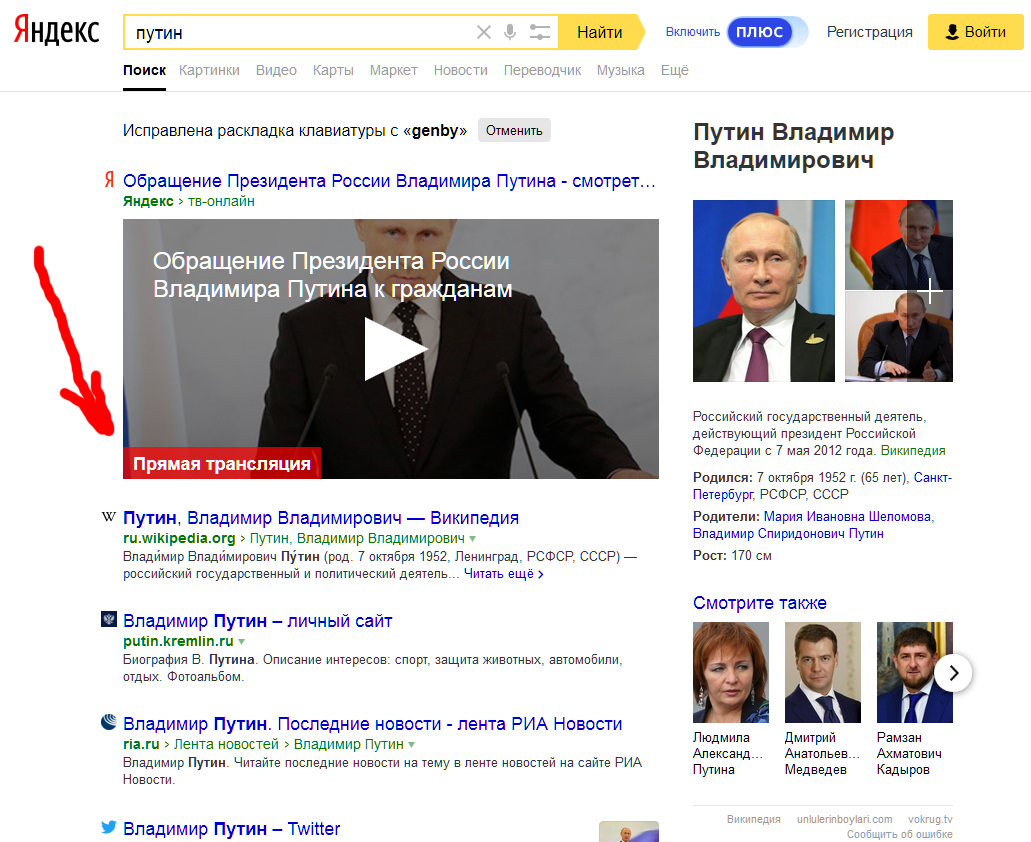The image size is (1031, 842).
Task: Open the Маркет tab
Action: tap(393, 70)
